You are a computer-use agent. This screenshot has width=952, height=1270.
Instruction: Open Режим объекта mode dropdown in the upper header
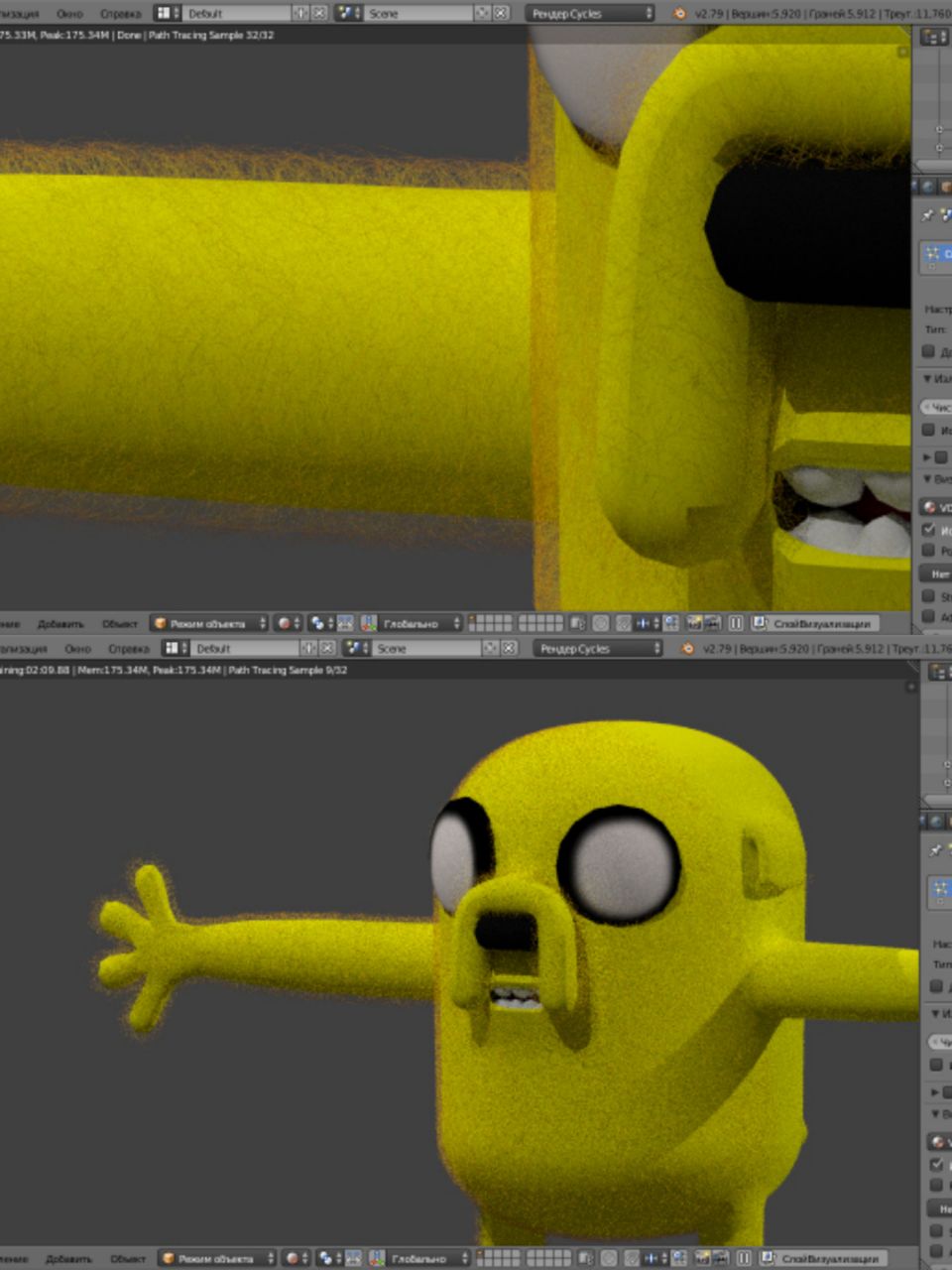(x=209, y=623)
